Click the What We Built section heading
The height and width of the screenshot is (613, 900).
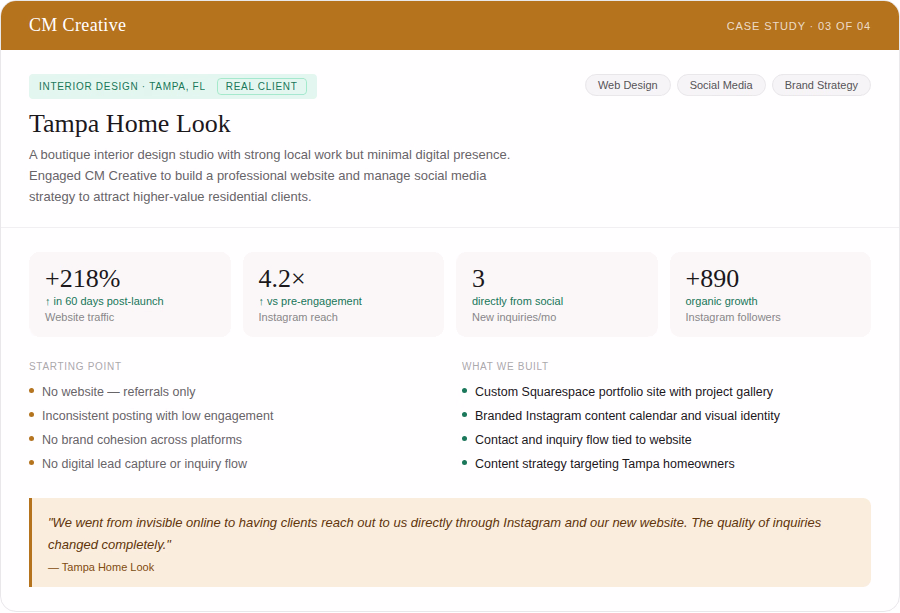(505, 366)
